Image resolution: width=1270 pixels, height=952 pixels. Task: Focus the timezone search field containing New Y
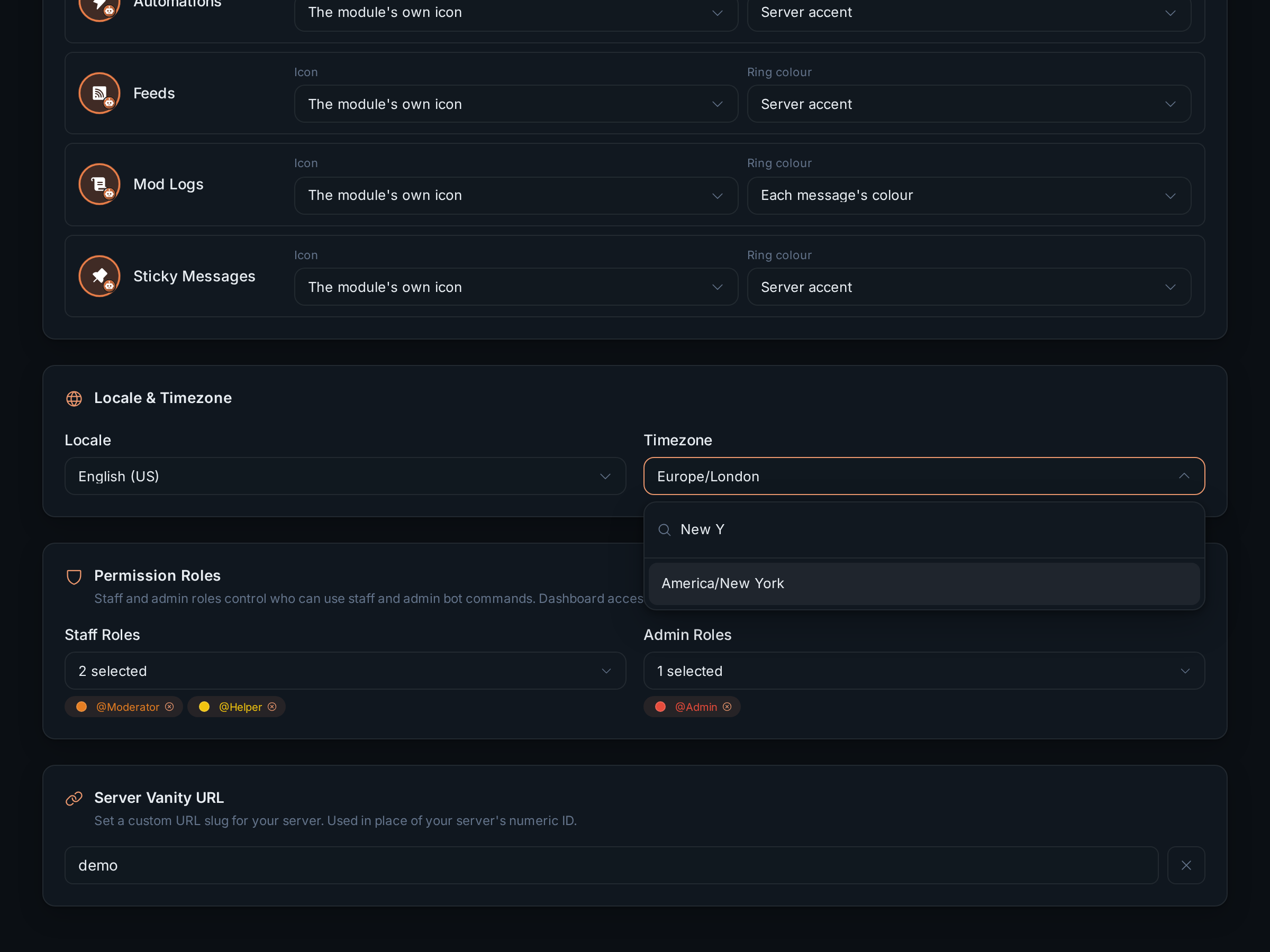[924, 529]
